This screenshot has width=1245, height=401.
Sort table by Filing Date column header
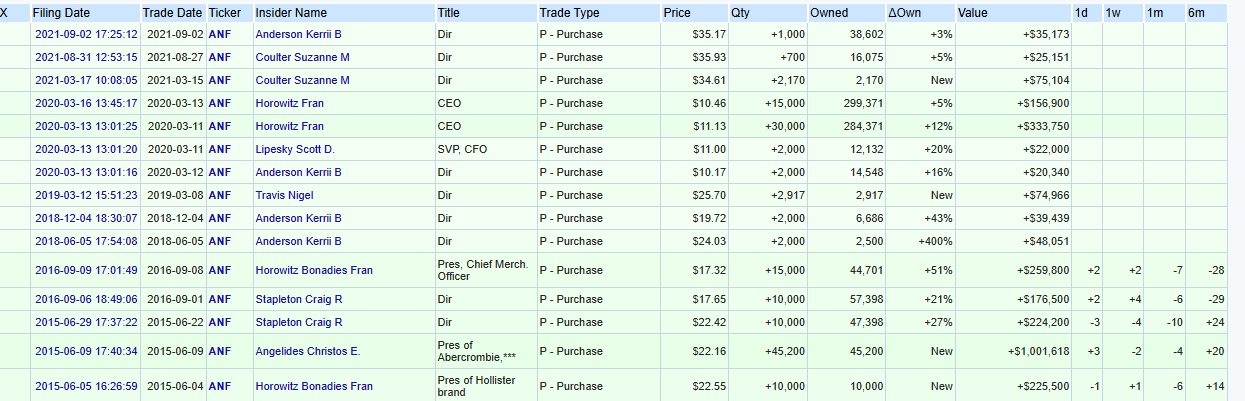point(62,13)
